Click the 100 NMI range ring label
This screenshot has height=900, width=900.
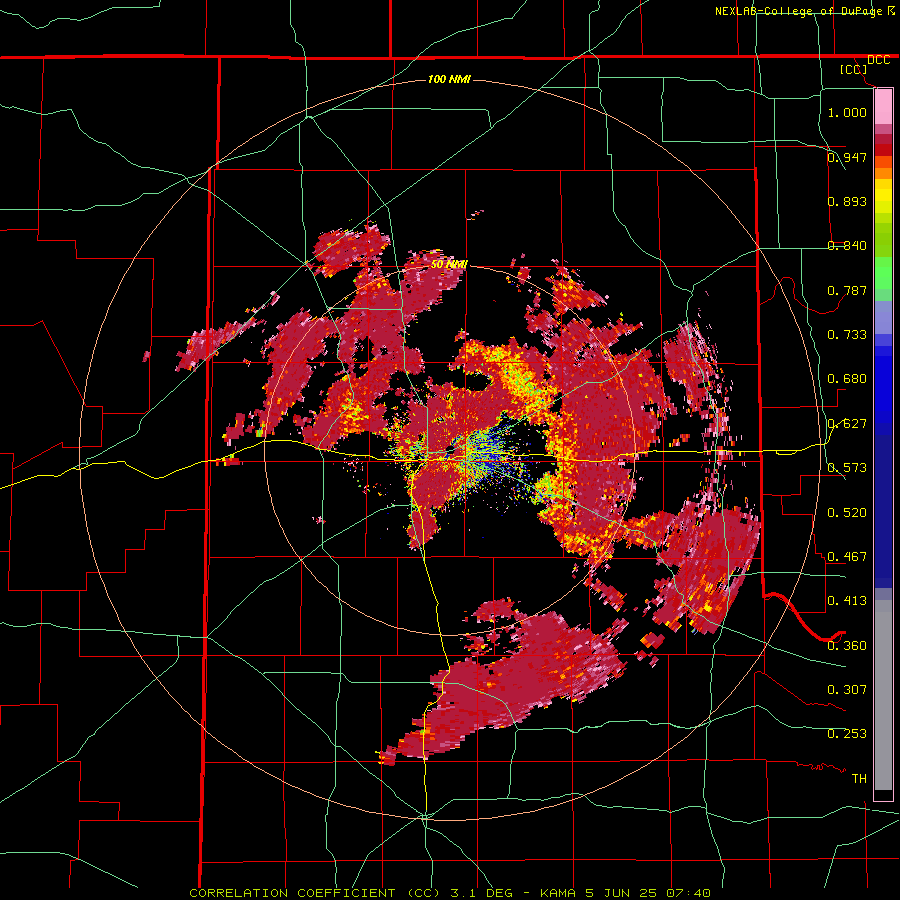449,79
